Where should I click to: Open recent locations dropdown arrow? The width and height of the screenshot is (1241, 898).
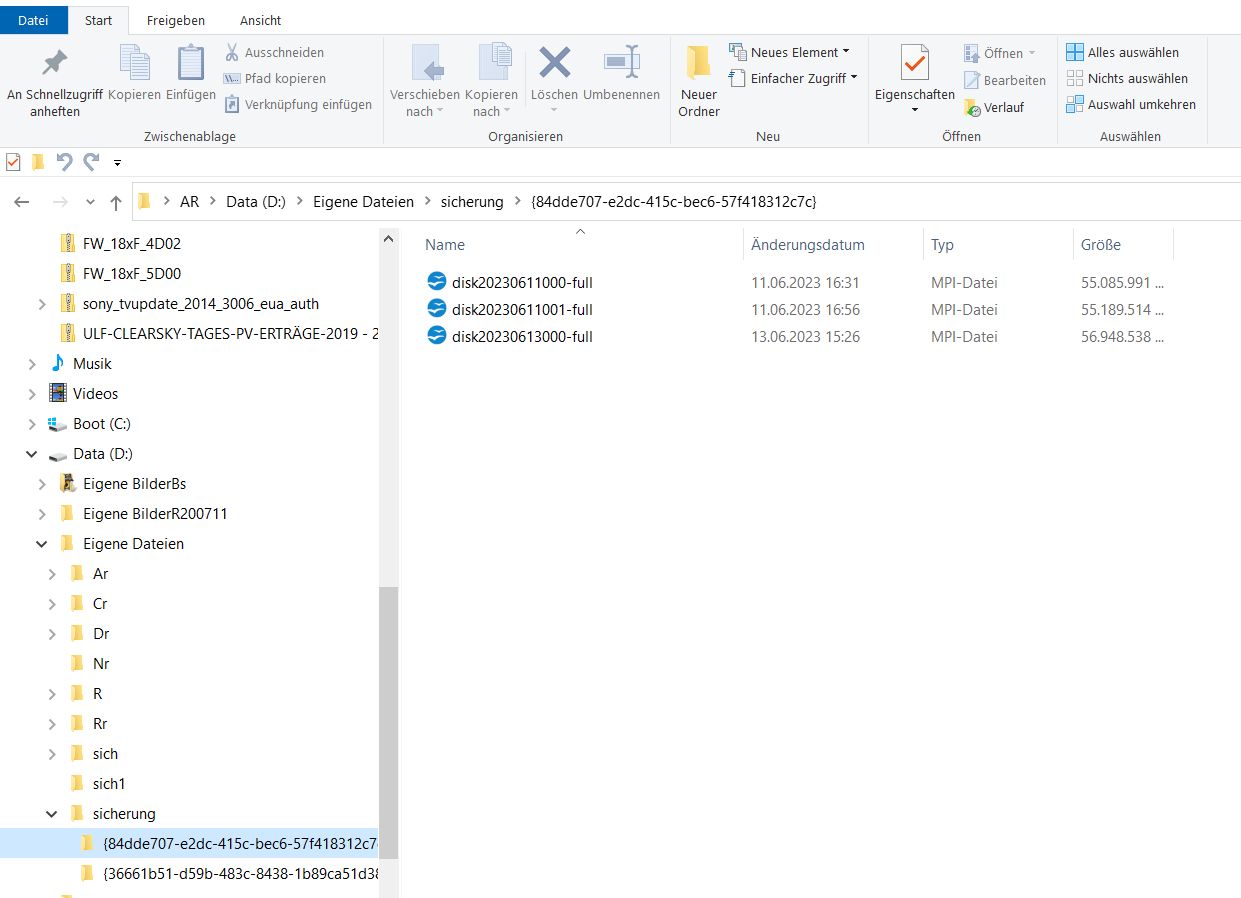pyautogui.click(x=91, y=202)
